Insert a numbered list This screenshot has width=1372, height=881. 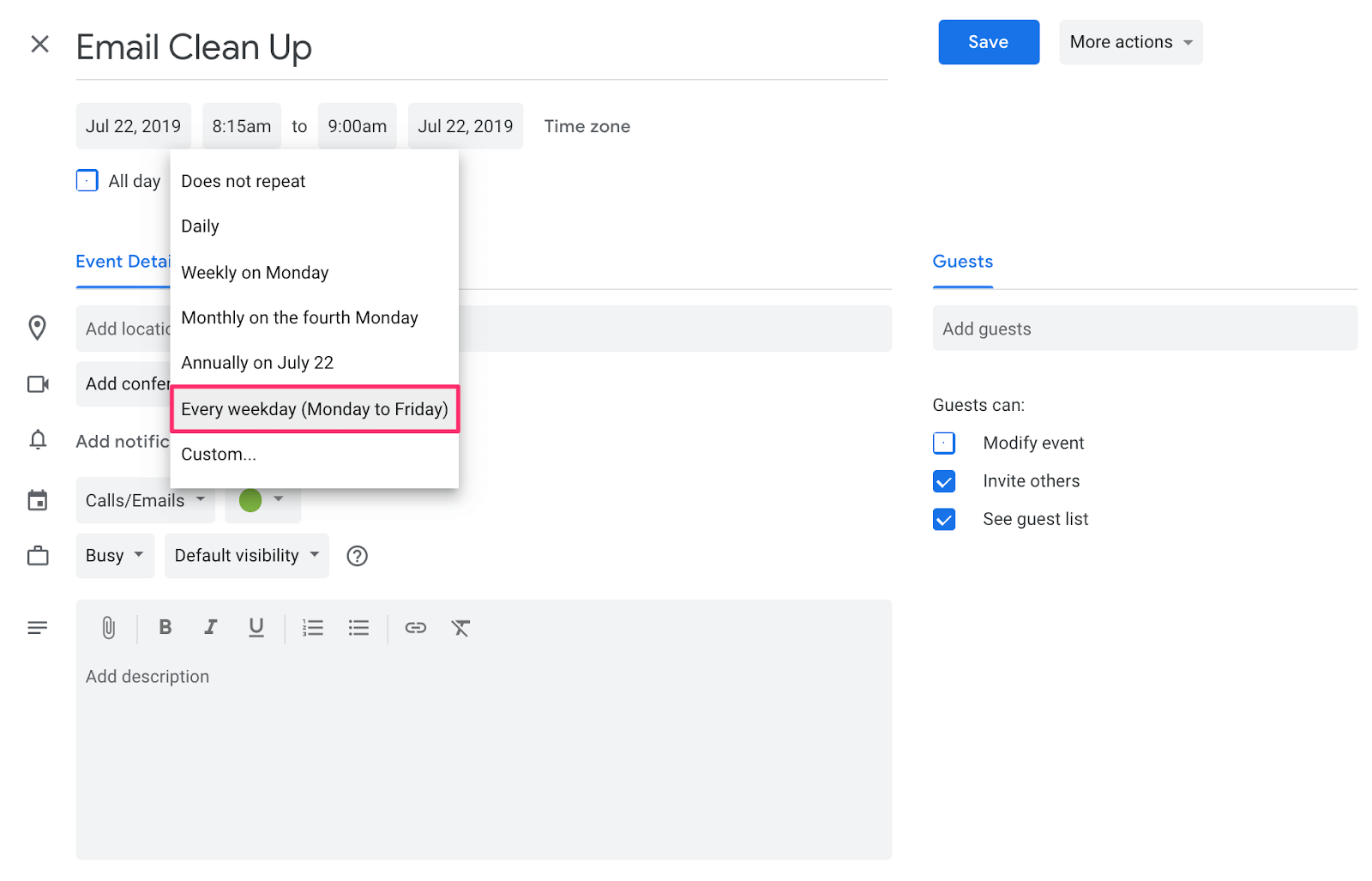tap(313, 628)
